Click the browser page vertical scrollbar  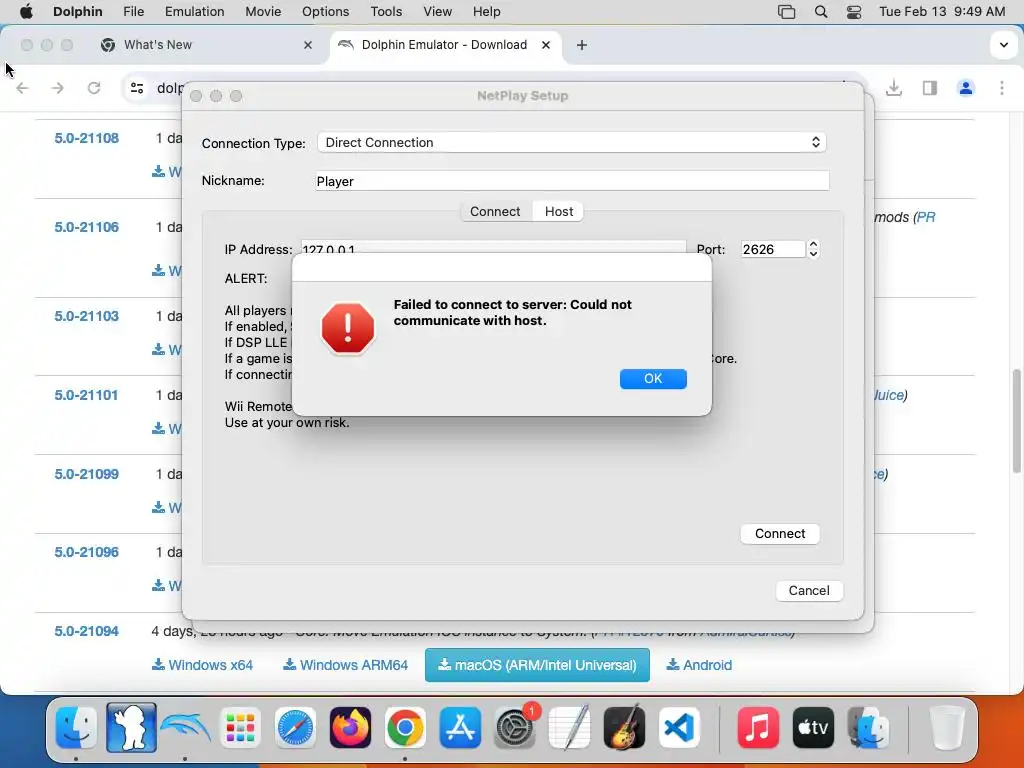point(1017,421)
